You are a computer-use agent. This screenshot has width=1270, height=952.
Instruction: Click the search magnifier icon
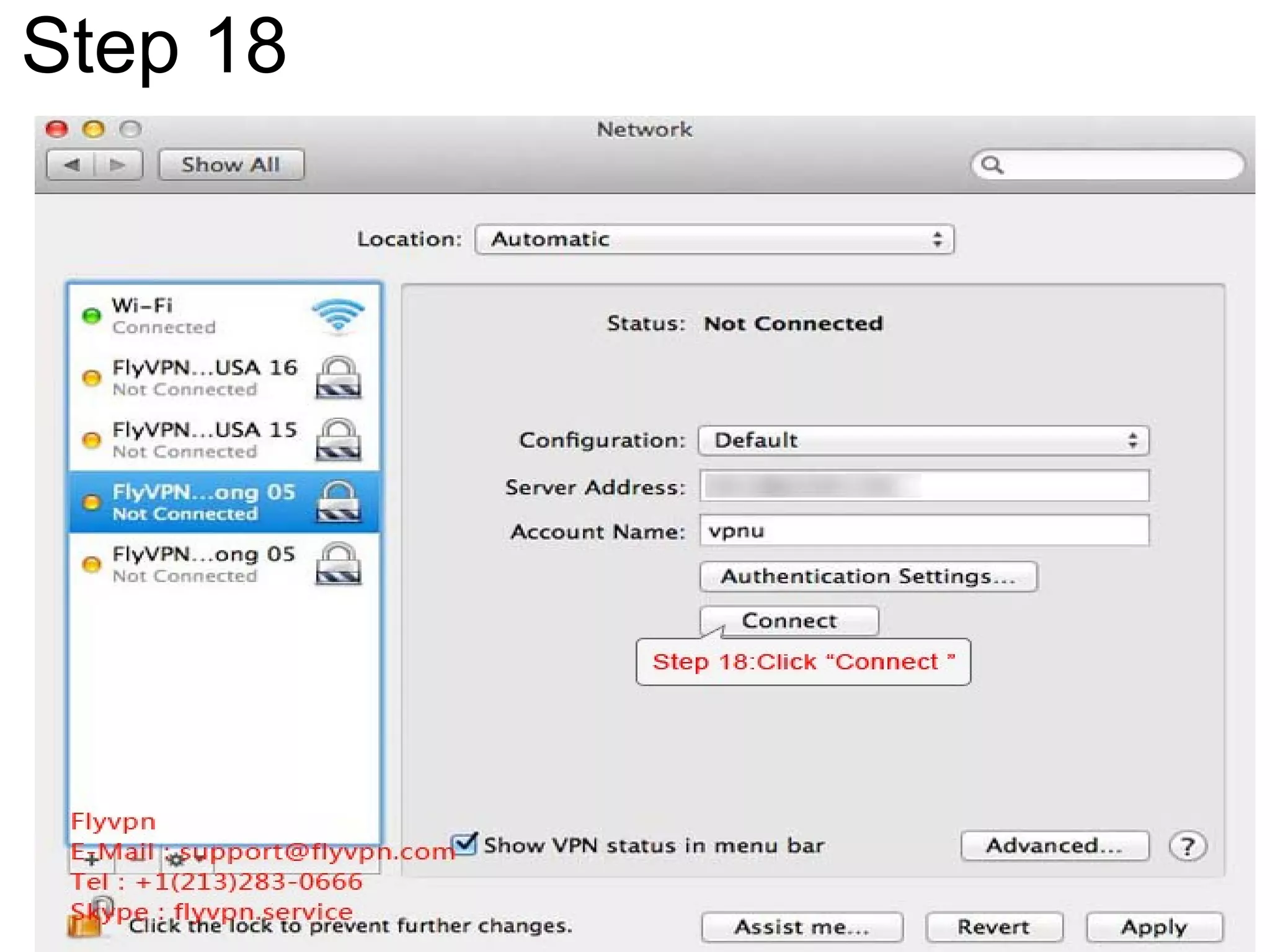992,165
